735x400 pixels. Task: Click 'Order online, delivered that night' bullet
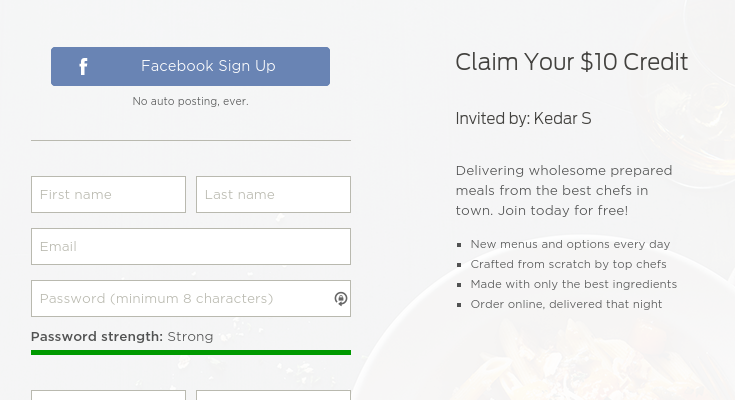pos(566,304)
